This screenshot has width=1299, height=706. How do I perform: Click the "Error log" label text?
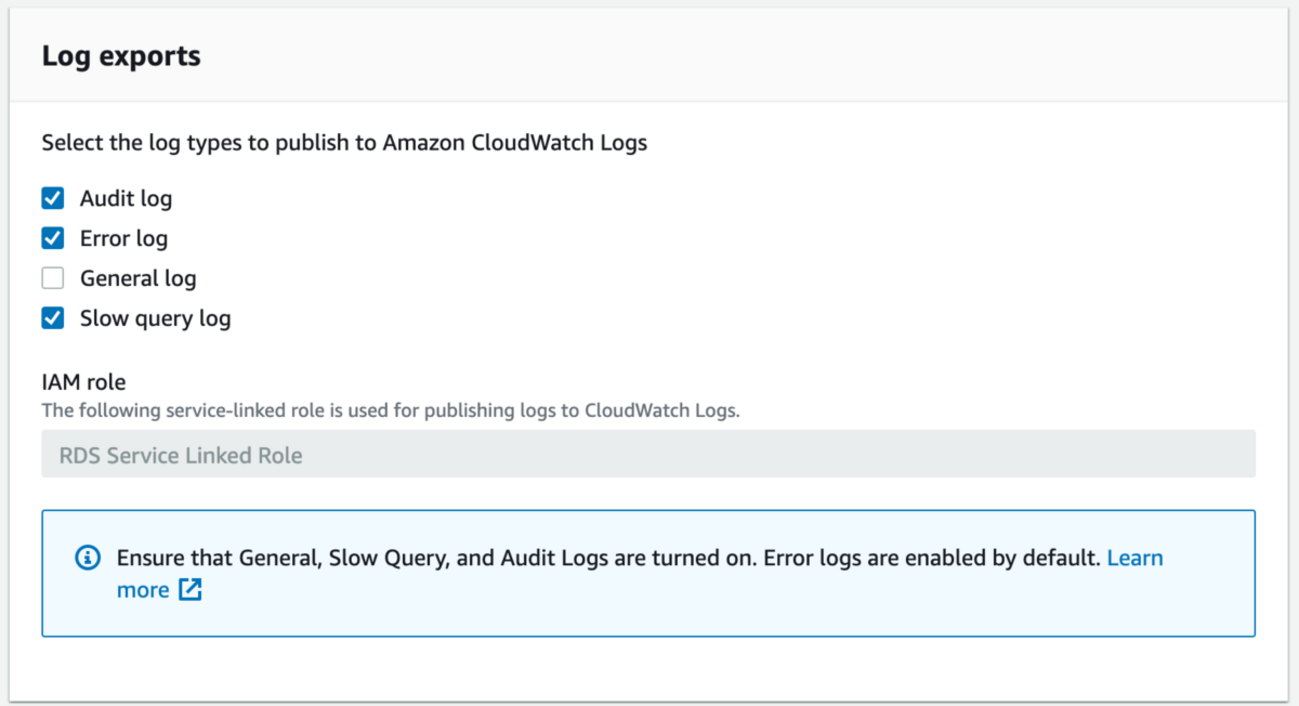click(x=124, y=239)
